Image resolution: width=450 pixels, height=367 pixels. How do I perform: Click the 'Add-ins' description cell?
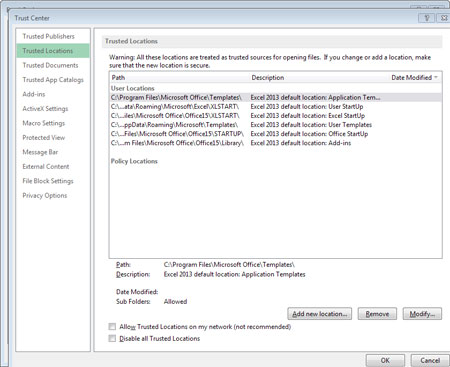[301, 143]
